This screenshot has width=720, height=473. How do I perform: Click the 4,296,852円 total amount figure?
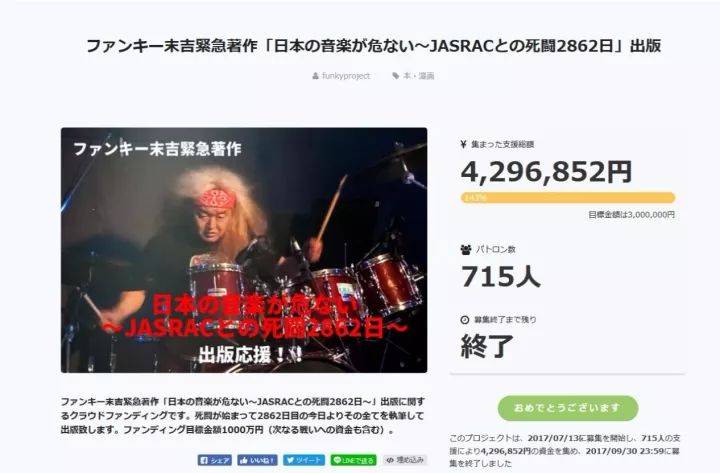click(546, 171)
